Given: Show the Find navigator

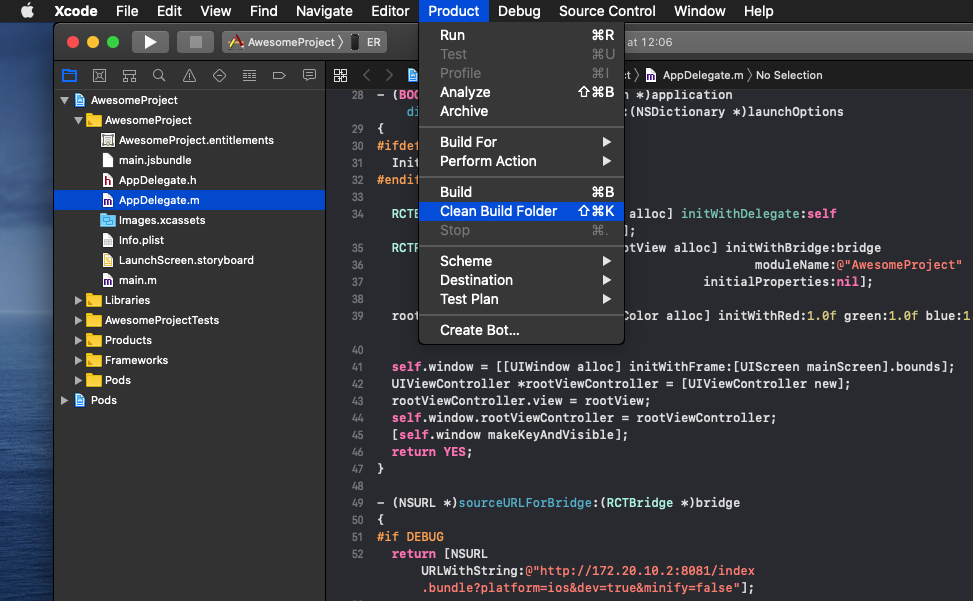Looking at the screenshot, I should click(159, 76).
